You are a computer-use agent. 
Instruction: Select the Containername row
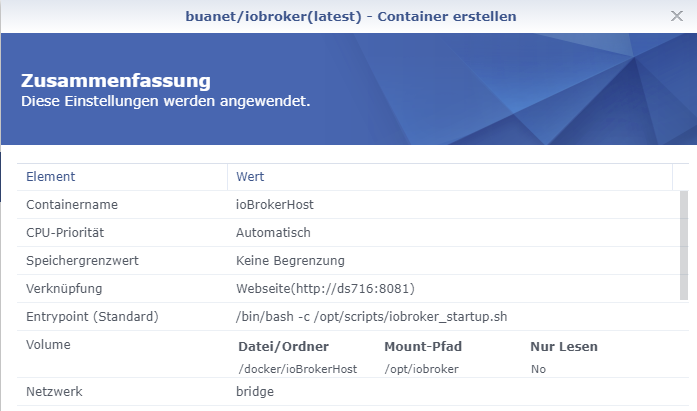click(x=348, y=205)
